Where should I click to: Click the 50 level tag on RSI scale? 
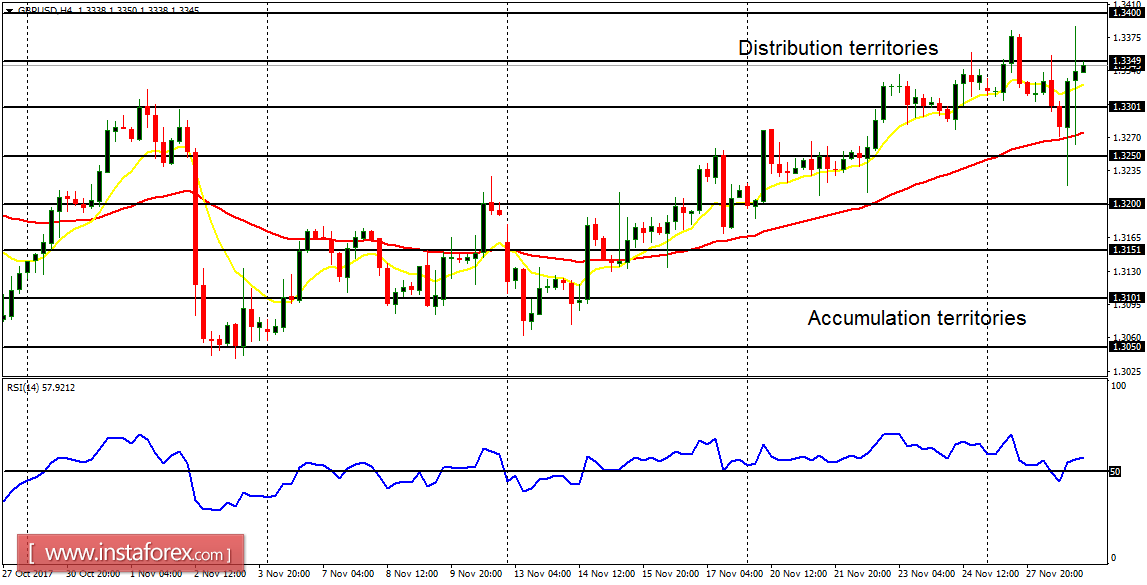[1116, 472]
